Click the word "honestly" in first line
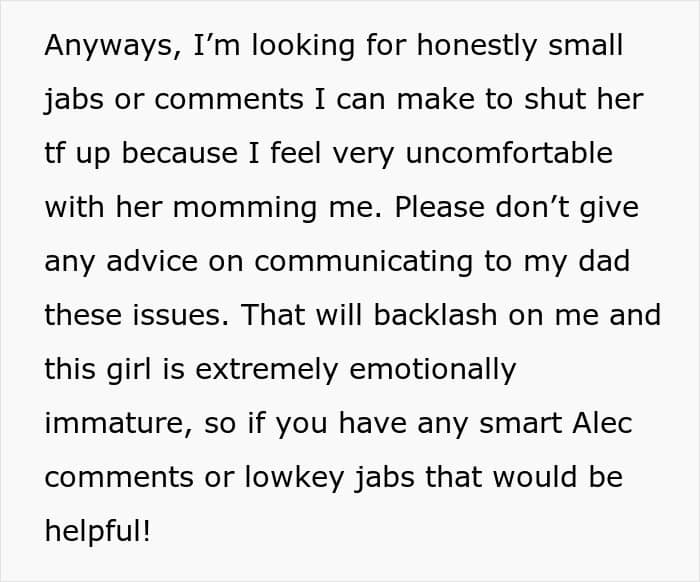 (x=477, y=46)
